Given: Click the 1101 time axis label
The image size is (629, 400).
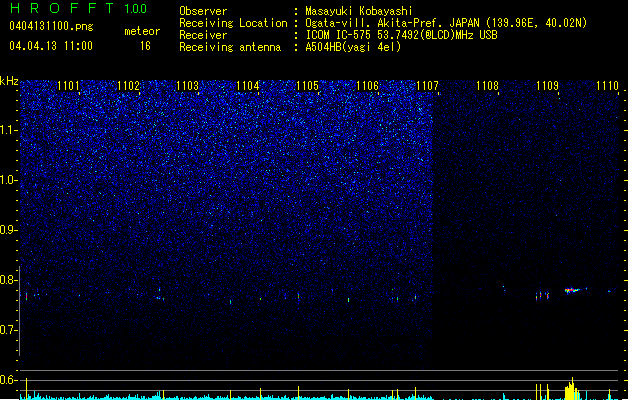Looking at the screenshot, I should coord(68,86).
